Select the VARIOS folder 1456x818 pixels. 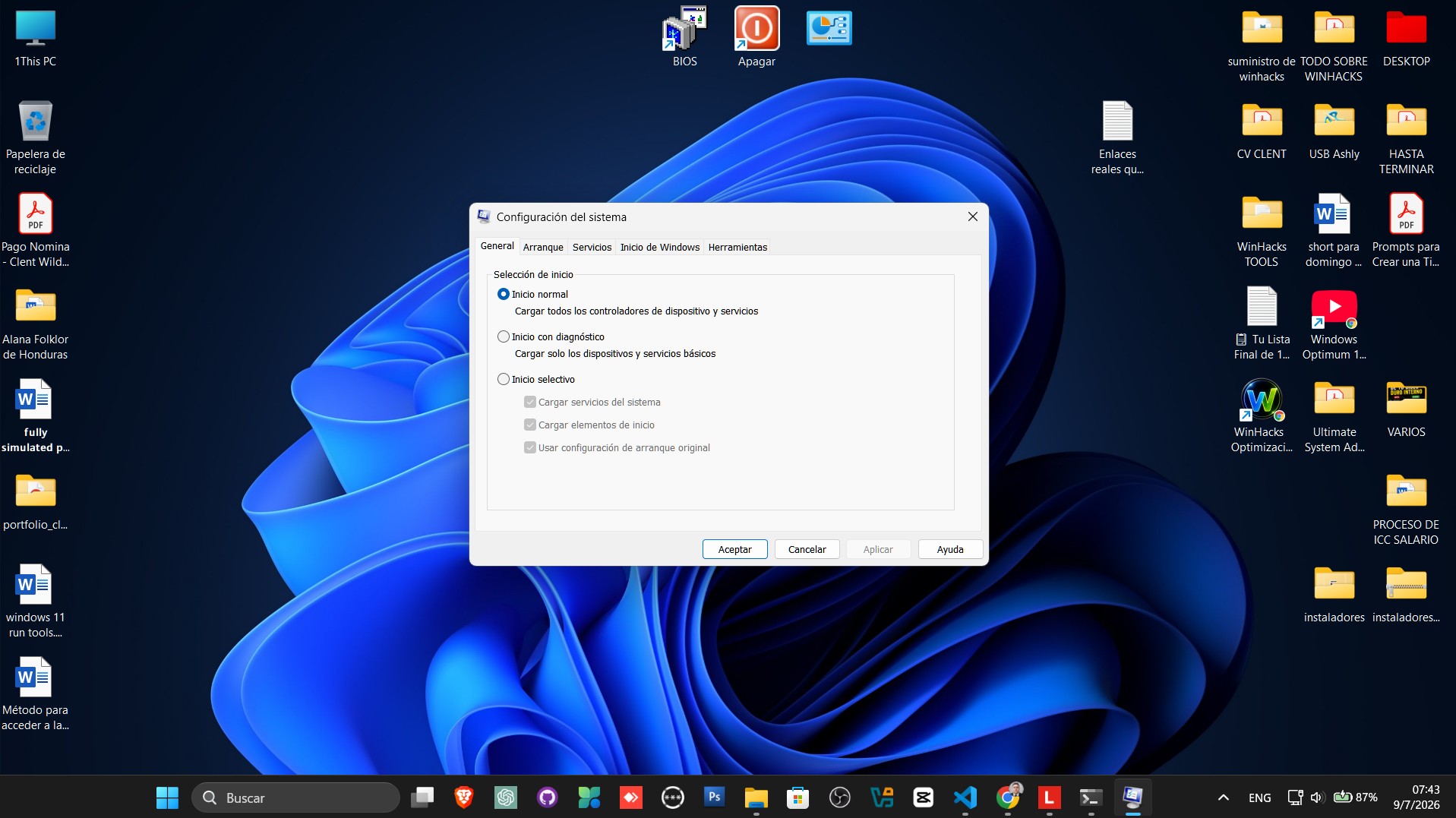point(1406,409)
